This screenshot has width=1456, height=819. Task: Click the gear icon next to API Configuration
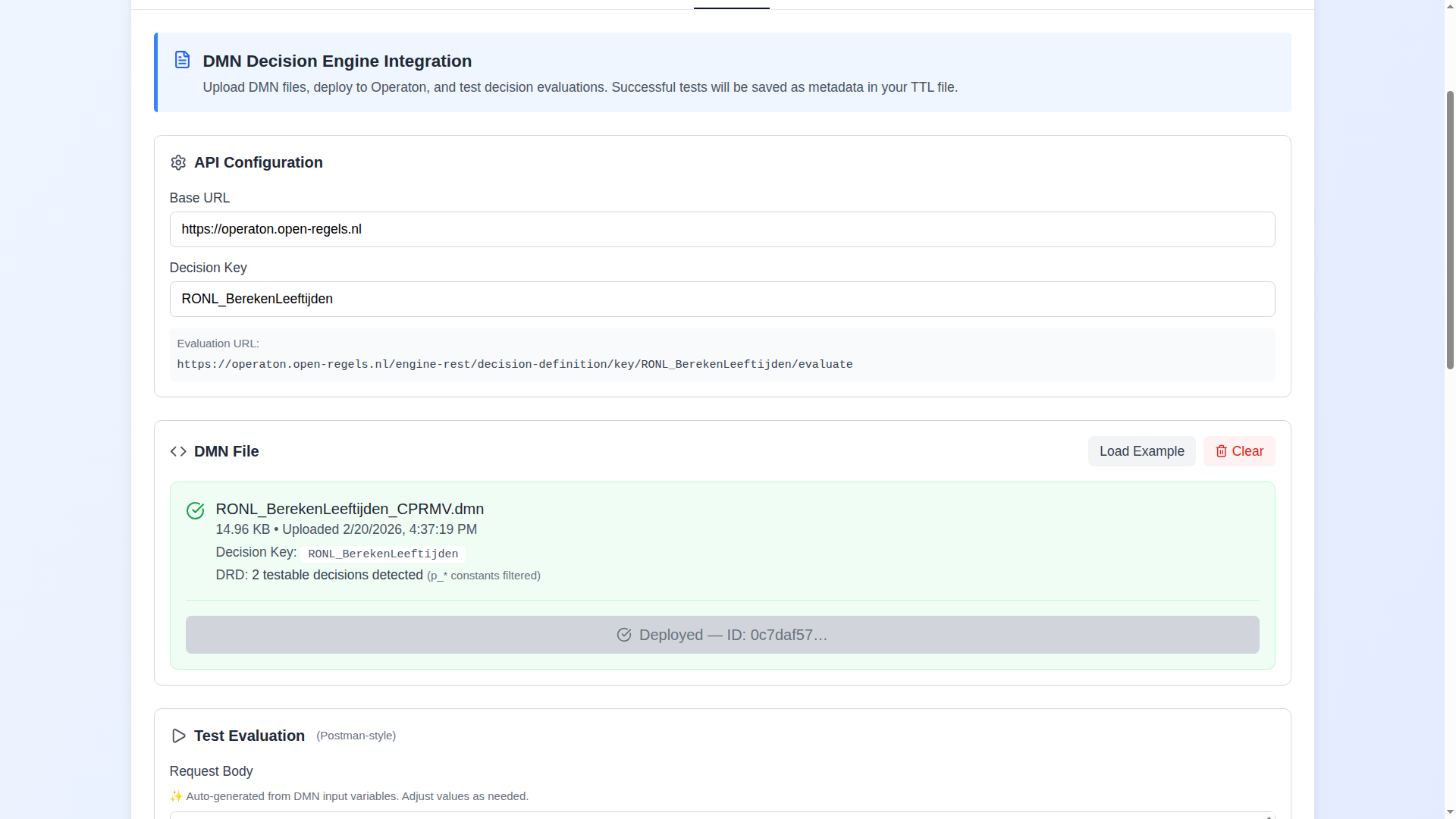coord(178,162)
